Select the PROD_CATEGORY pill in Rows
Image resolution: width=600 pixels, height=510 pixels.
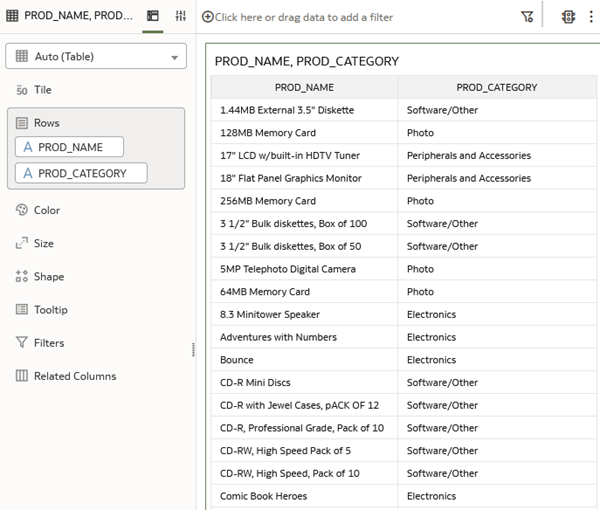tap(81, 173)
